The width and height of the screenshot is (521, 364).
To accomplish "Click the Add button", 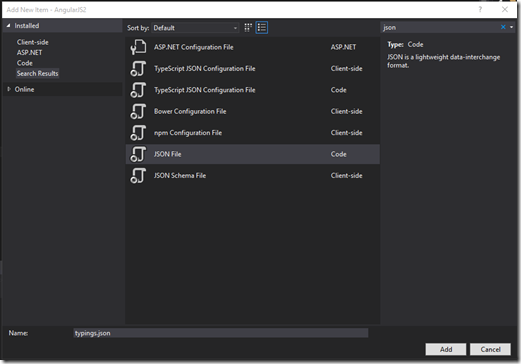I will pyautogui.click(x=446, y=349).
